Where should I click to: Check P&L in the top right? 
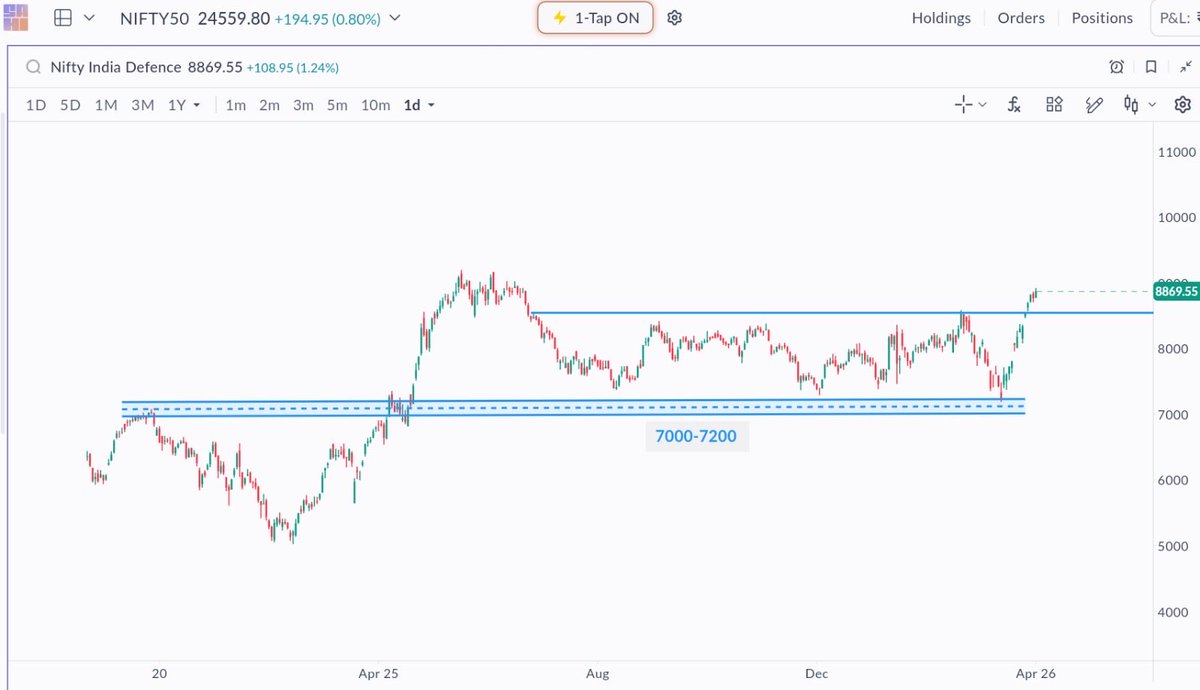point(1176,17)
